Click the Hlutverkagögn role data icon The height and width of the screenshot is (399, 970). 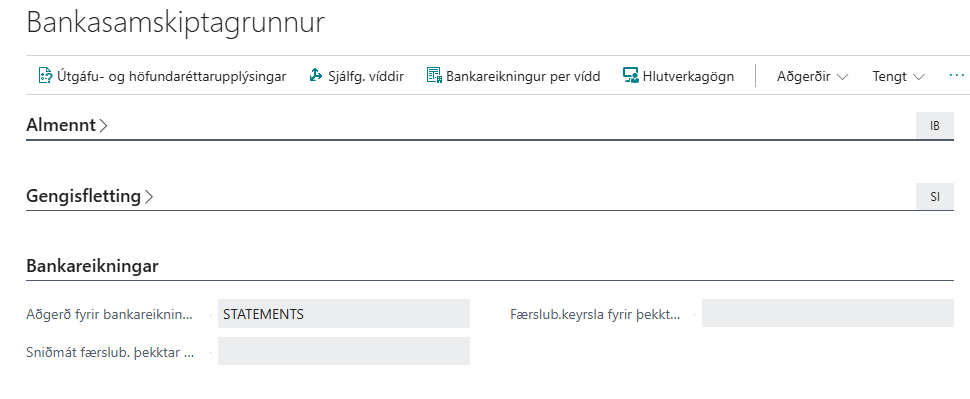630,75
